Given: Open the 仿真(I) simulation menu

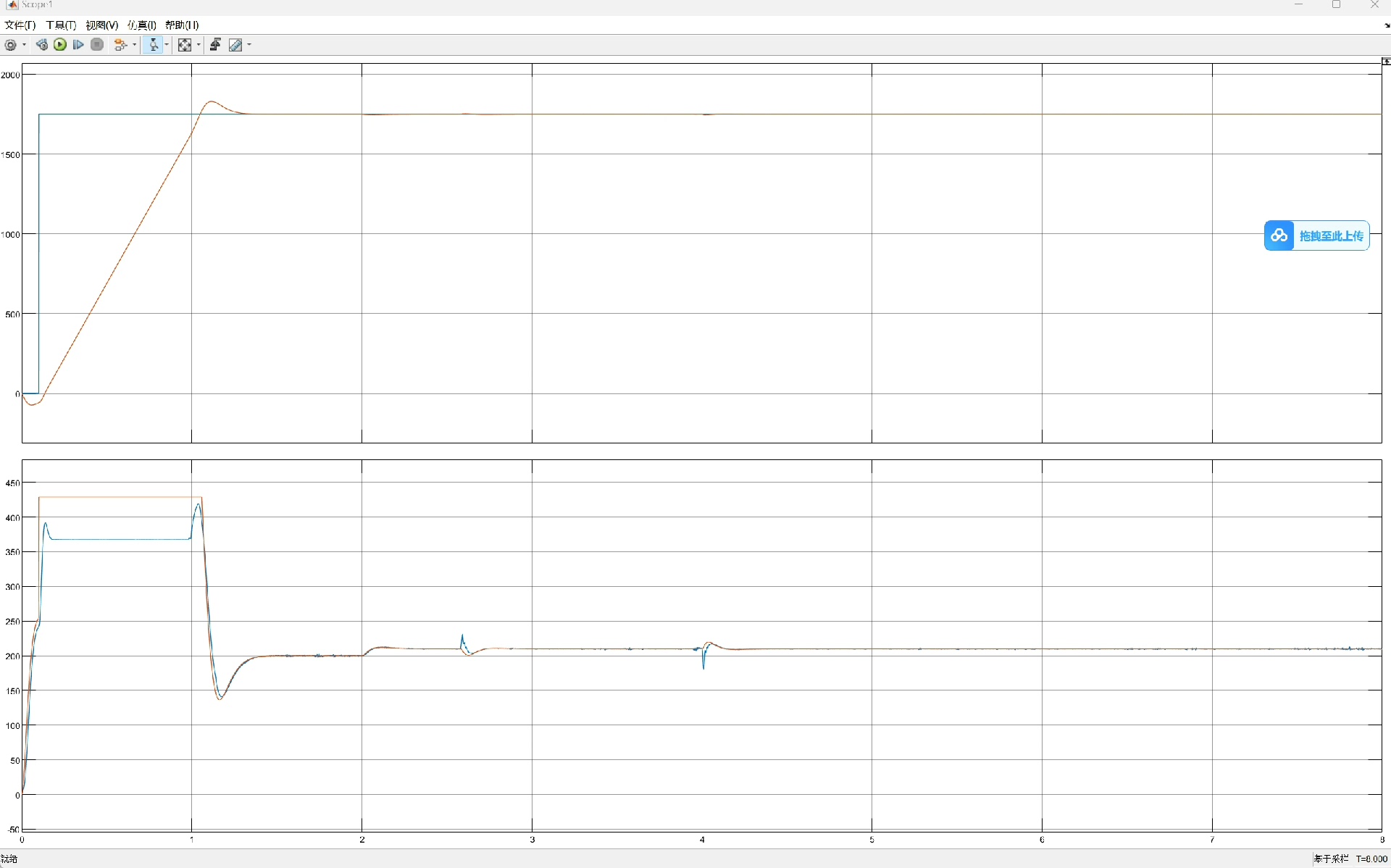Looking at the screenshot, I should 142,25.
